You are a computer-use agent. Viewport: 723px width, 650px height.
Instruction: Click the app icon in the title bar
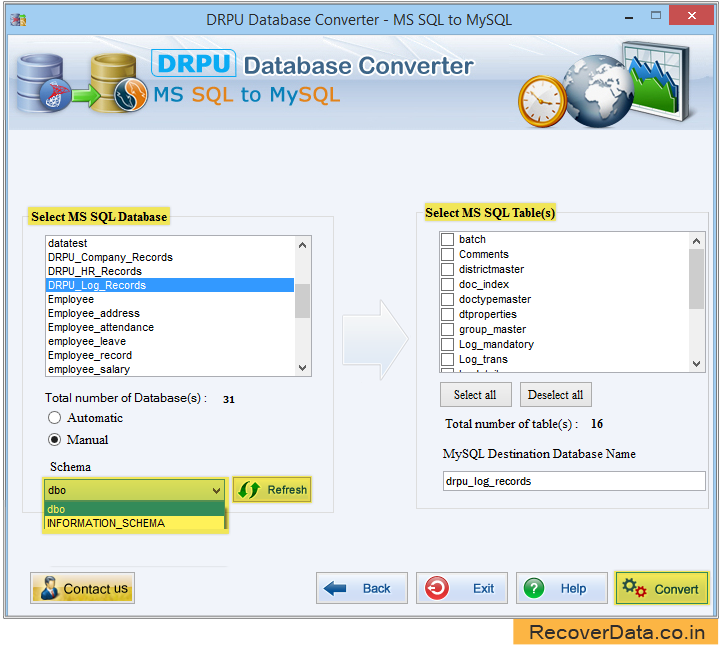click(x=18, y=20)
